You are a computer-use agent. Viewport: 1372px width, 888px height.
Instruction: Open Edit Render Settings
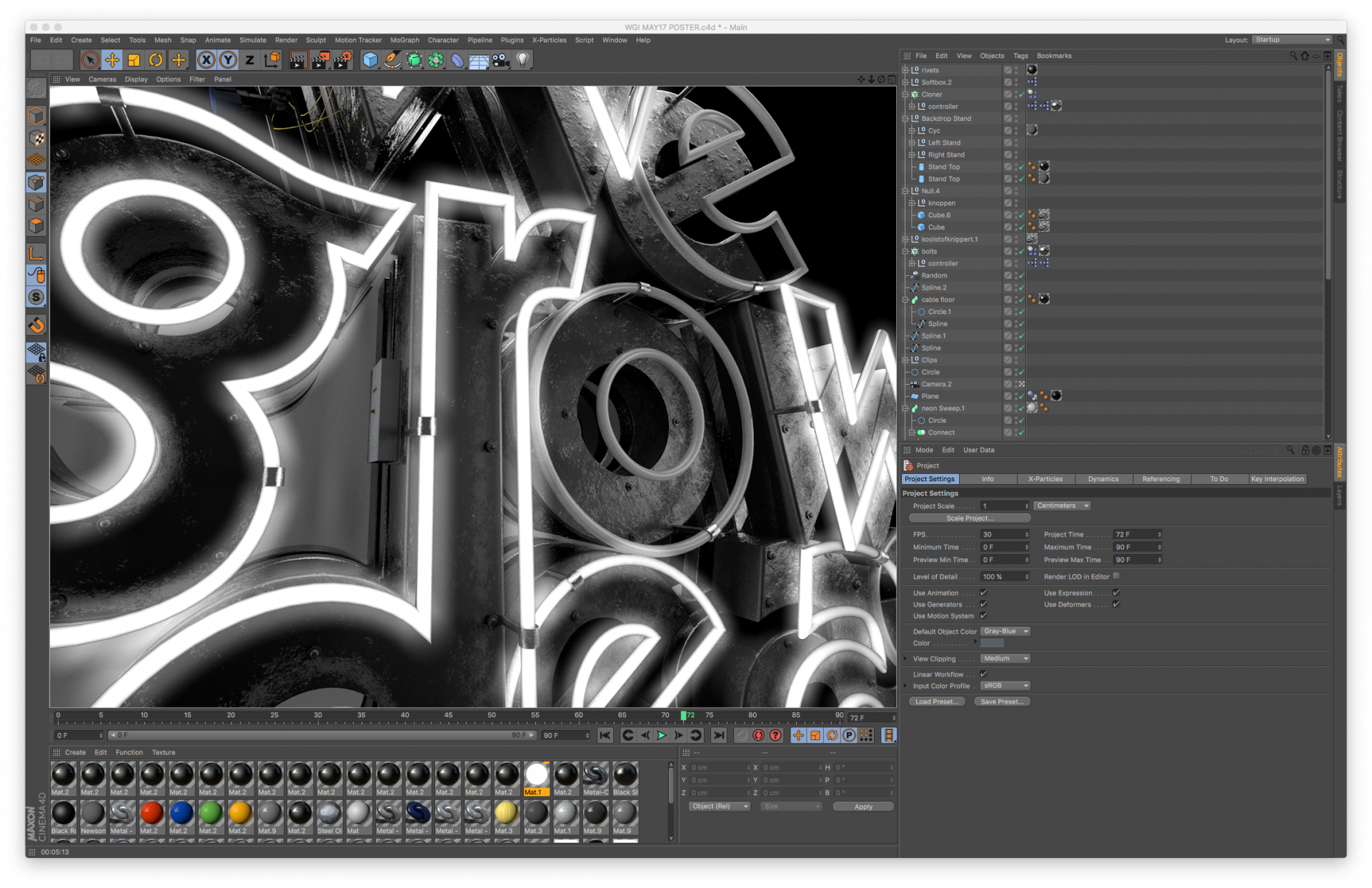click(343, 60)
